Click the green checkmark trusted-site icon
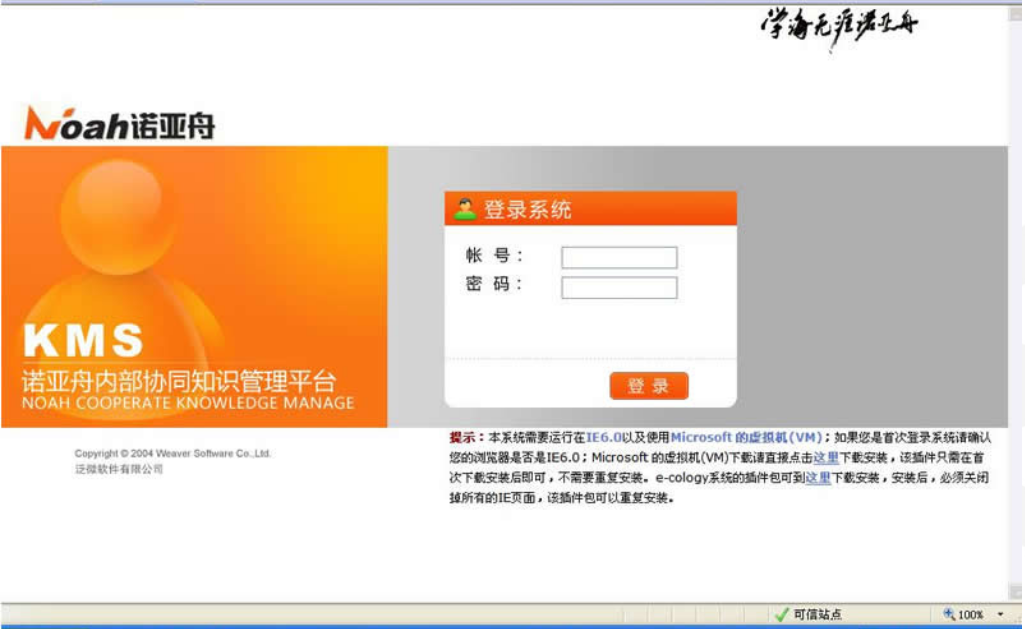This screenshot has height=629, width=1025. tap(781, 614)
